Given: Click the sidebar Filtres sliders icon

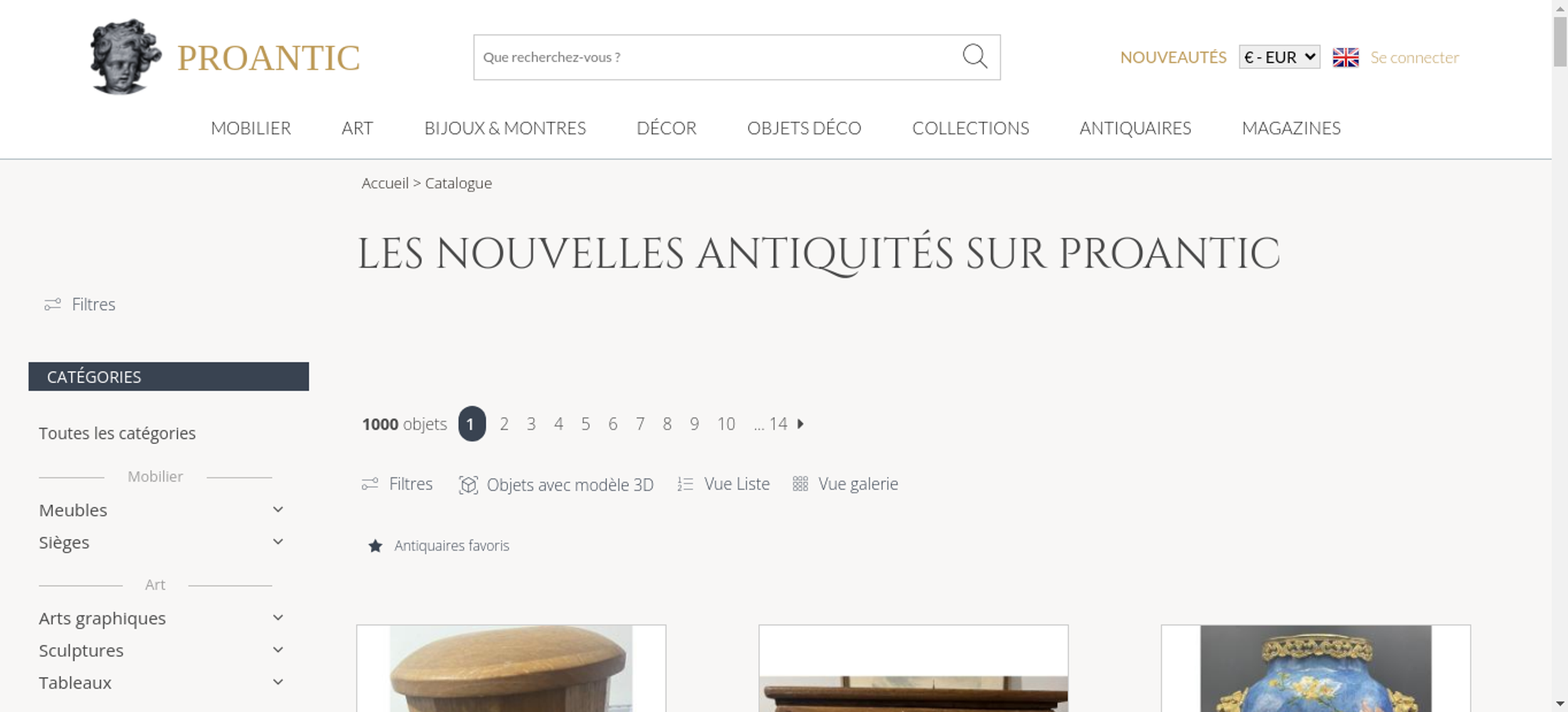Looking at the screenshot, I should tap(53, 304).
